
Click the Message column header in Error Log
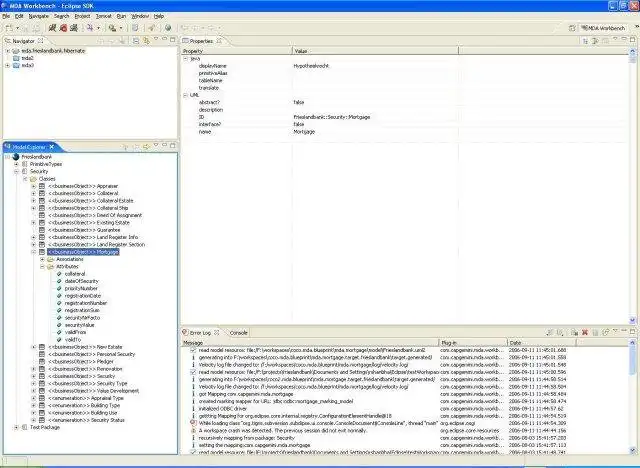310,343
